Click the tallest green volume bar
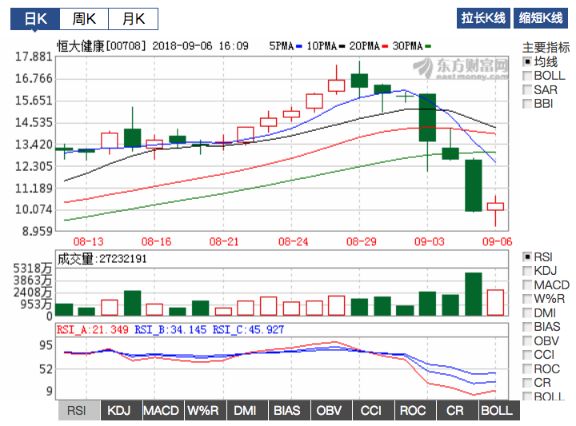576x426 pixels. click(473, 294)
